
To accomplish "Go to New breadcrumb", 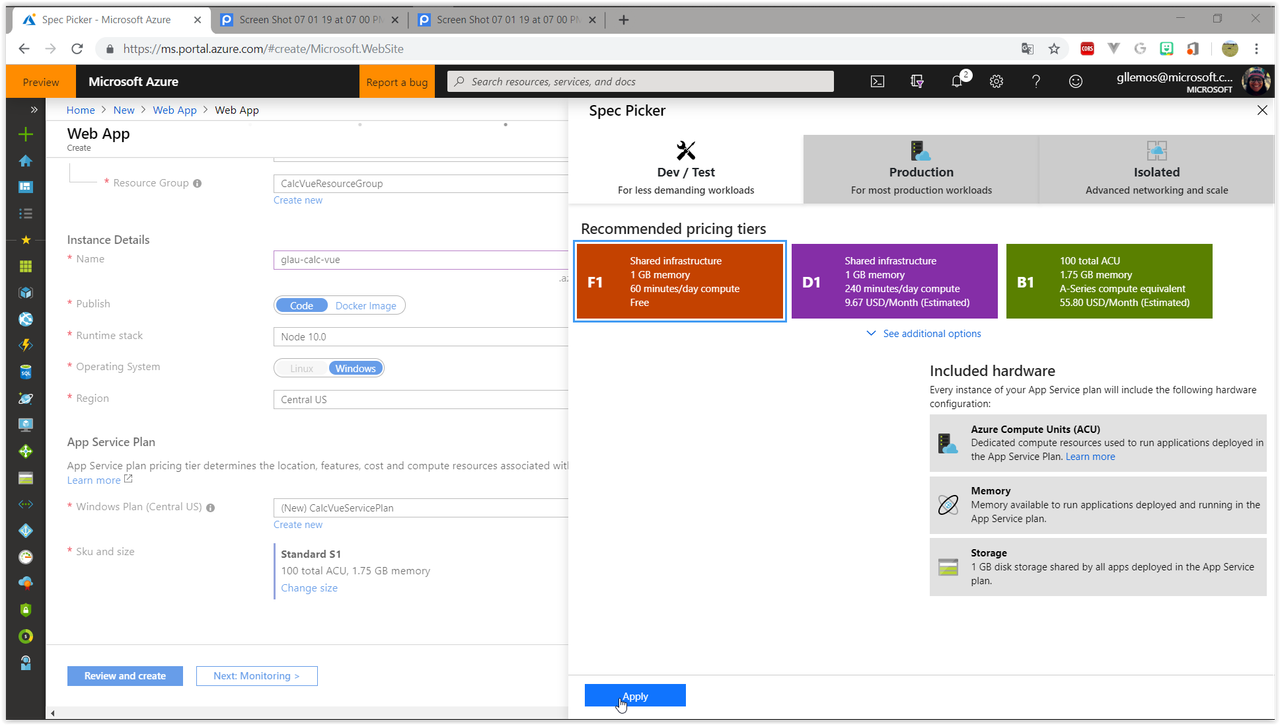I will (x=124, y=110).
